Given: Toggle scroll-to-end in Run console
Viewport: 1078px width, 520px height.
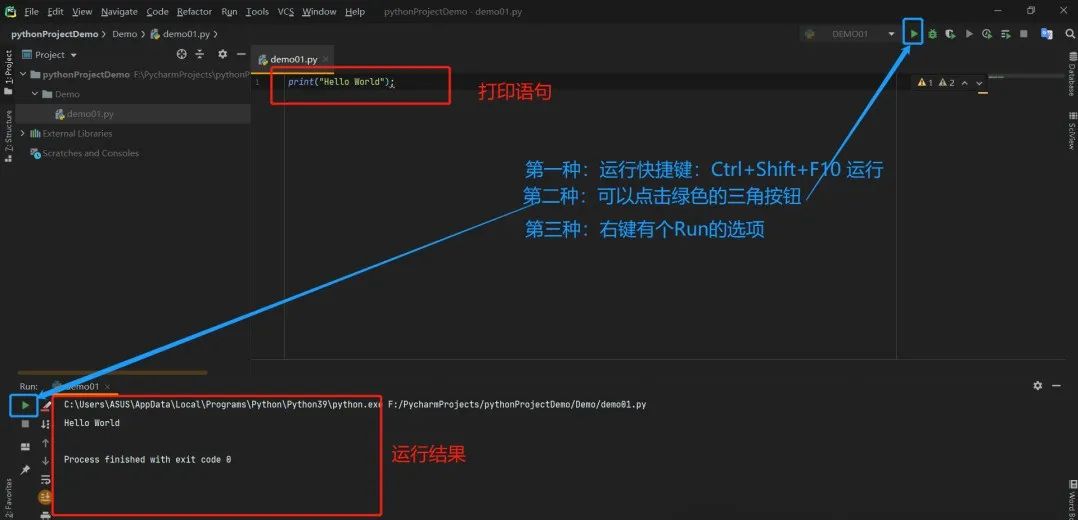Looking at the screenshot, I should 46,497.
